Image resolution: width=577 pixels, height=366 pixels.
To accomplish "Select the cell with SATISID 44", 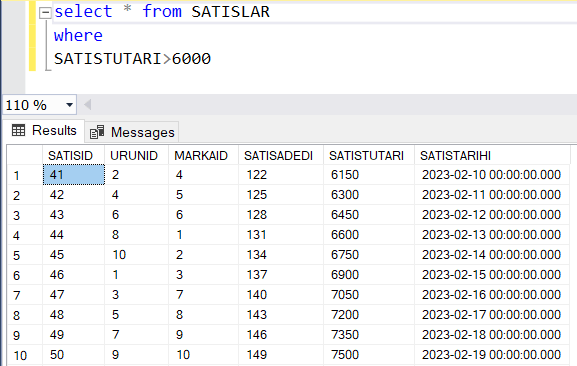I will [74, 235].
